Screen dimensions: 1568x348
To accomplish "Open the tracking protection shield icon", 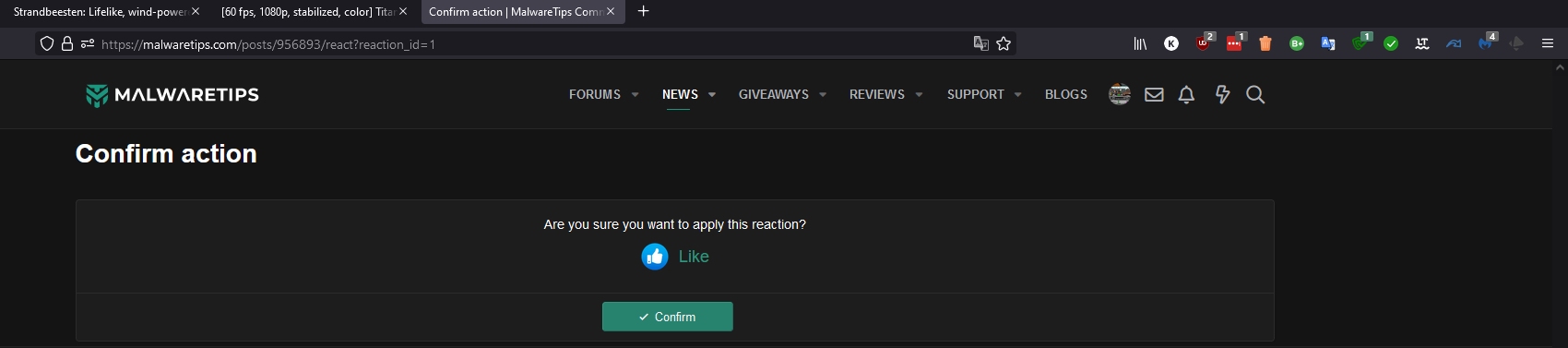I will pos(47,43).
